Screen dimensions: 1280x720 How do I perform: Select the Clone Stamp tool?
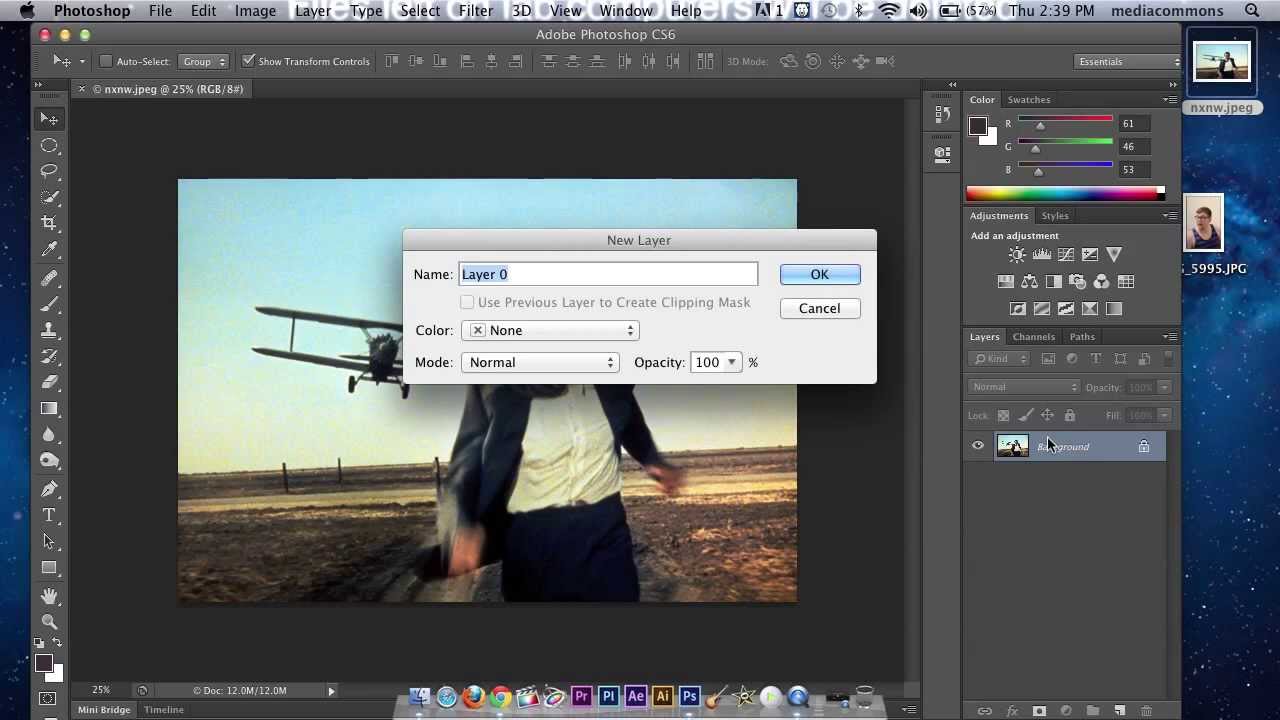(49, 330)
